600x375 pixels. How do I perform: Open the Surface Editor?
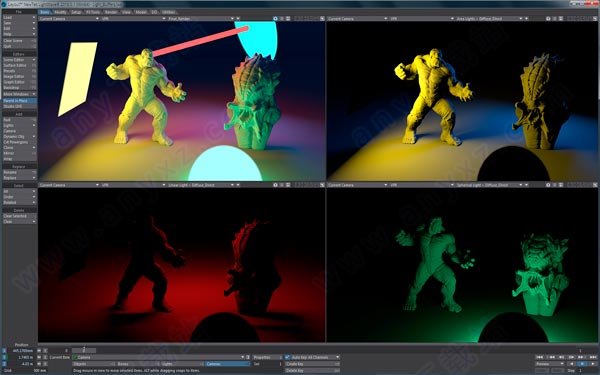(20, 65)
